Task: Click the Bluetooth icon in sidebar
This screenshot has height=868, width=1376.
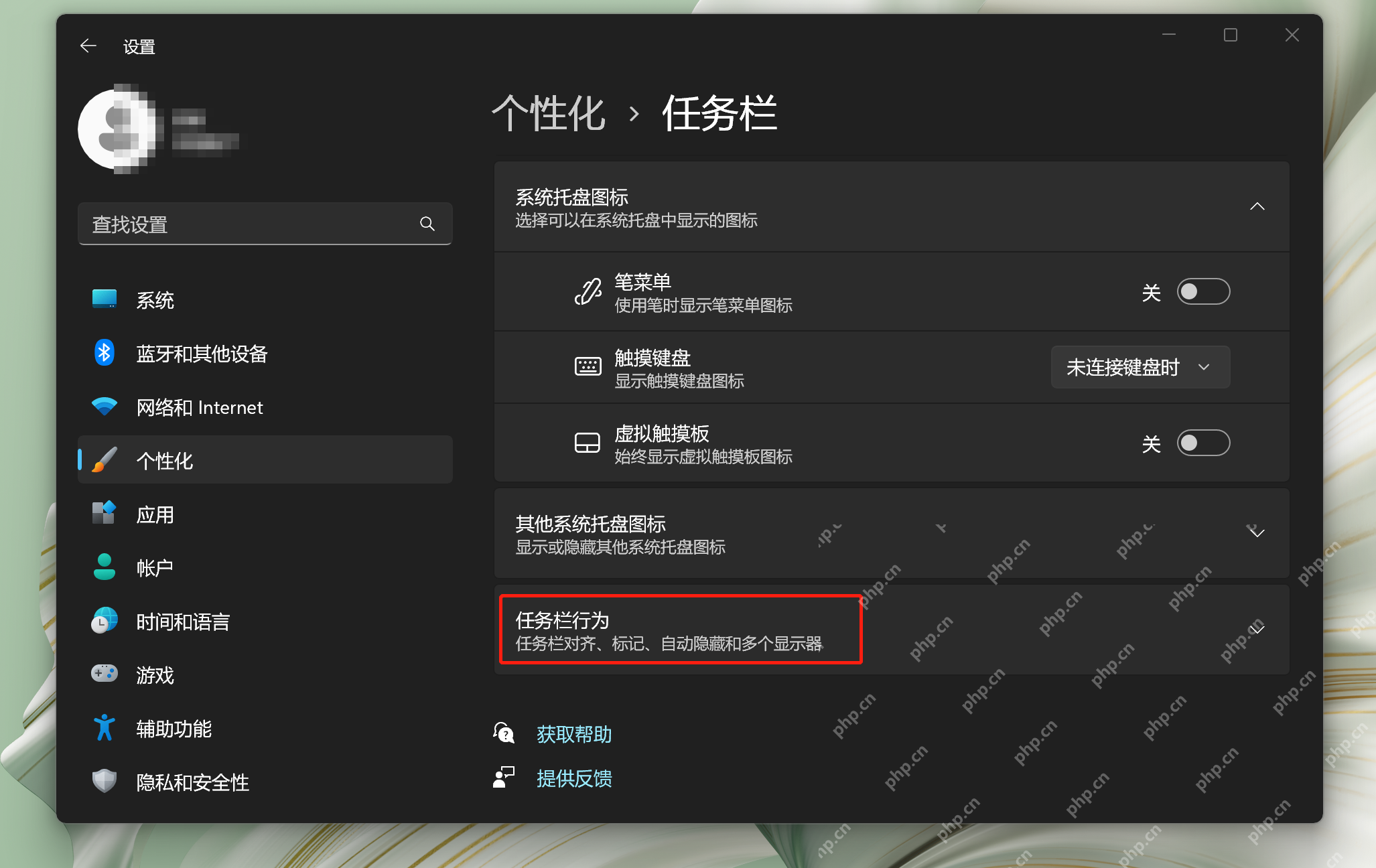Action: 105,353
